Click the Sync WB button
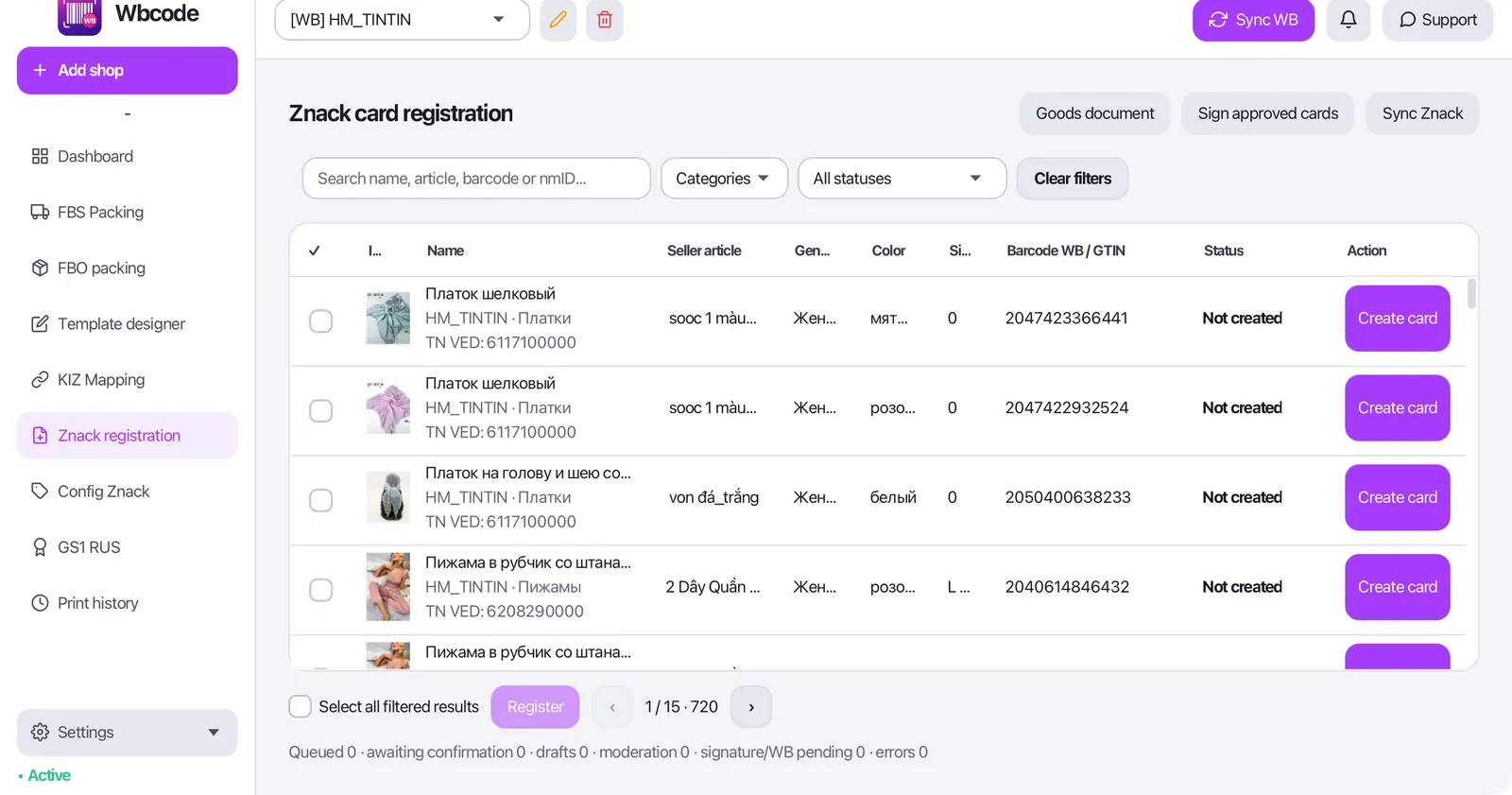Viewport: 1512px width, 795px height. click(x=1253, y=20)
